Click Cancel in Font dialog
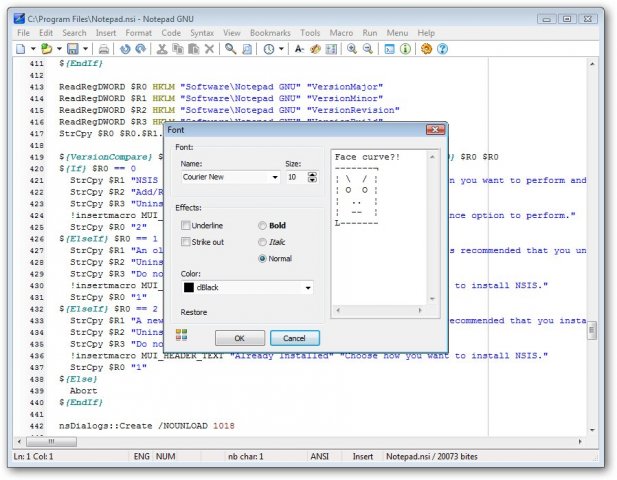 (x=294, y=338)
